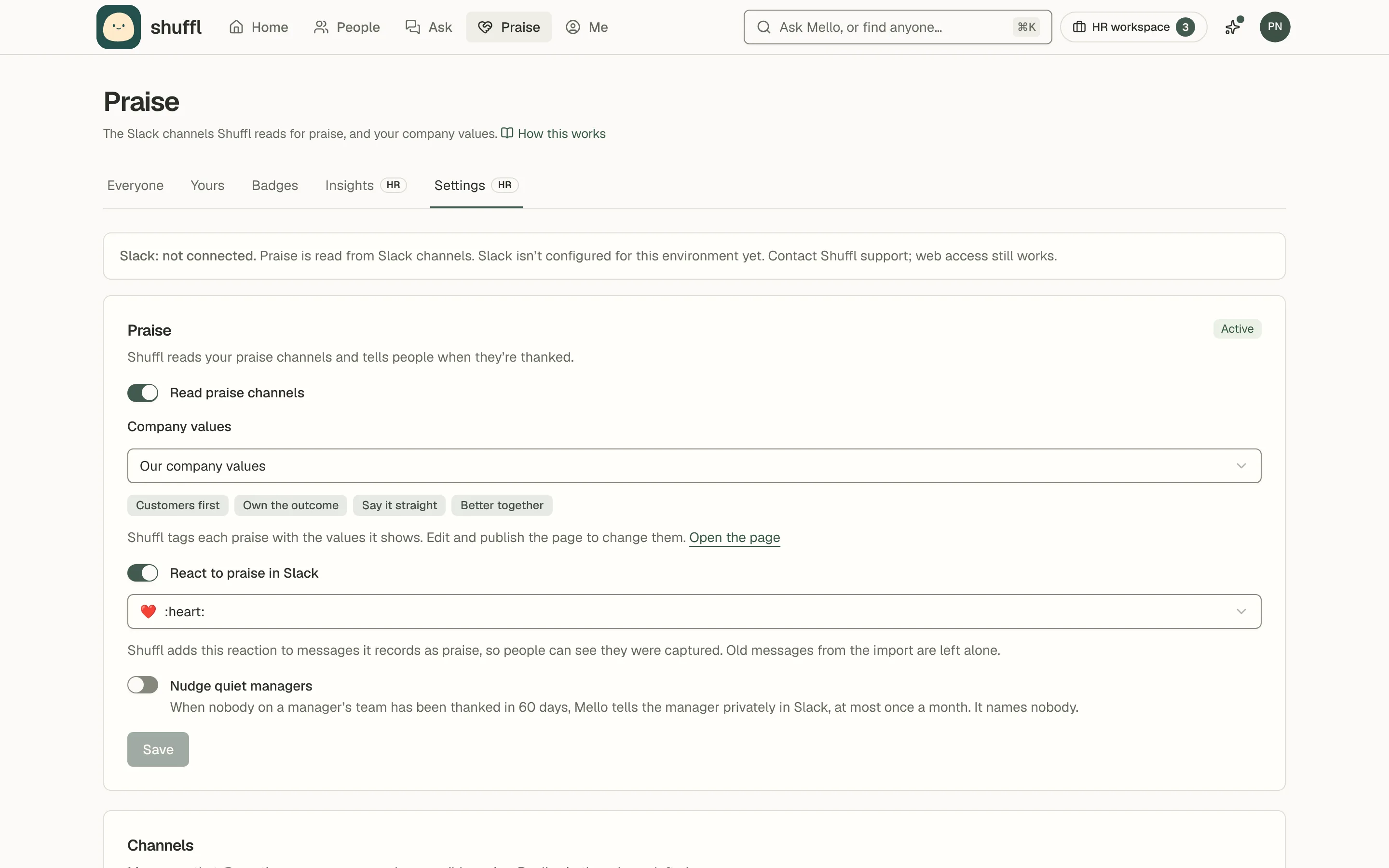
Task: Open Me in top navigation
Action: pyautogui.click(x=586, y=27)
